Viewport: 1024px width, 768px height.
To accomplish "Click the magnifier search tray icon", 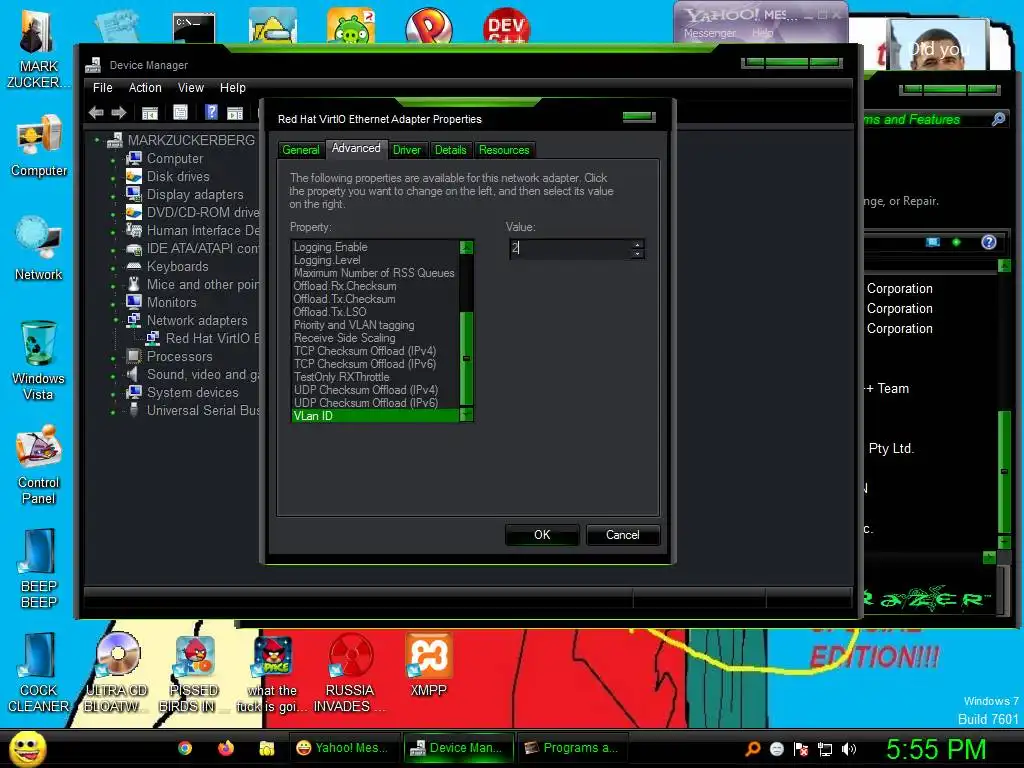I will (752, 749).
